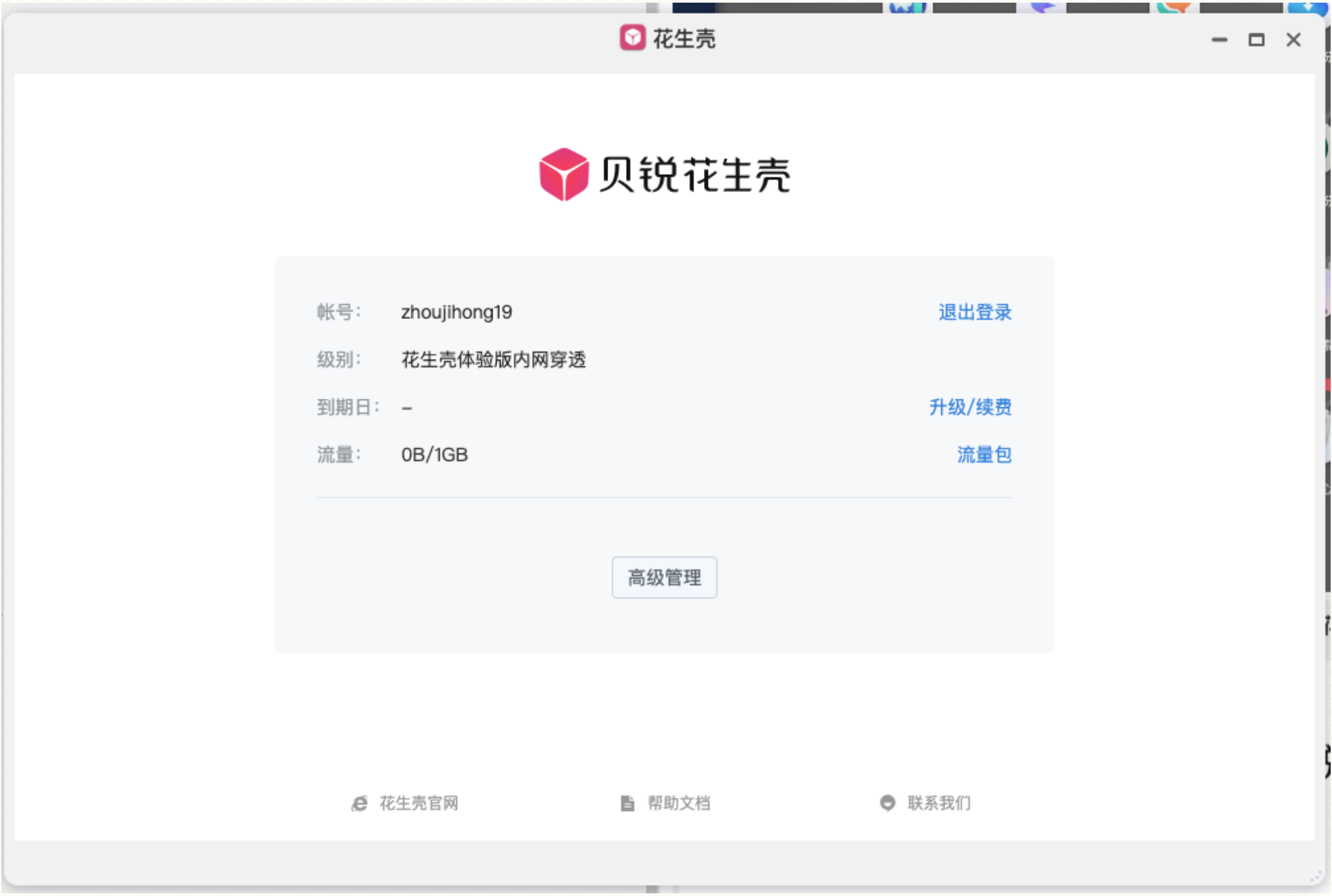Click the 帐号 label
Screen dimensions: 1332x896
[x=338, y=312]
